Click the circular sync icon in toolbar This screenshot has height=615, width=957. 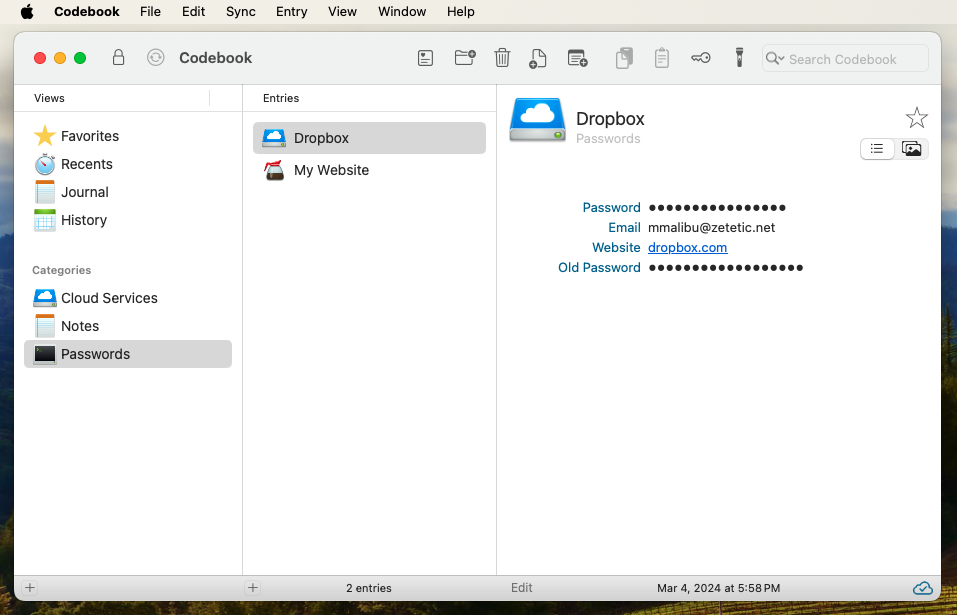[156, 57]
